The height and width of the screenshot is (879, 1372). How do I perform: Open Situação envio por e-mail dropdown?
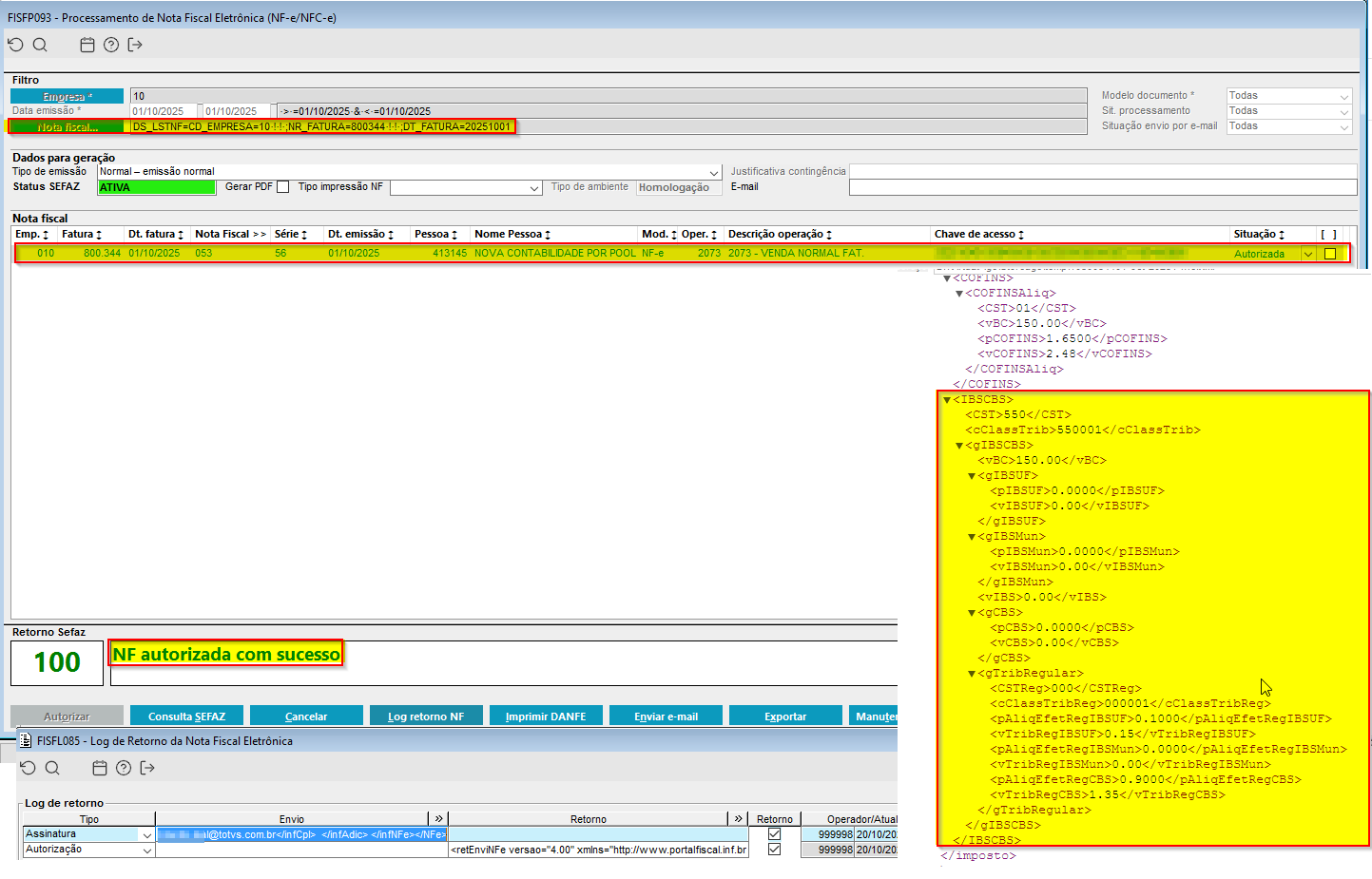(1344, 126)
